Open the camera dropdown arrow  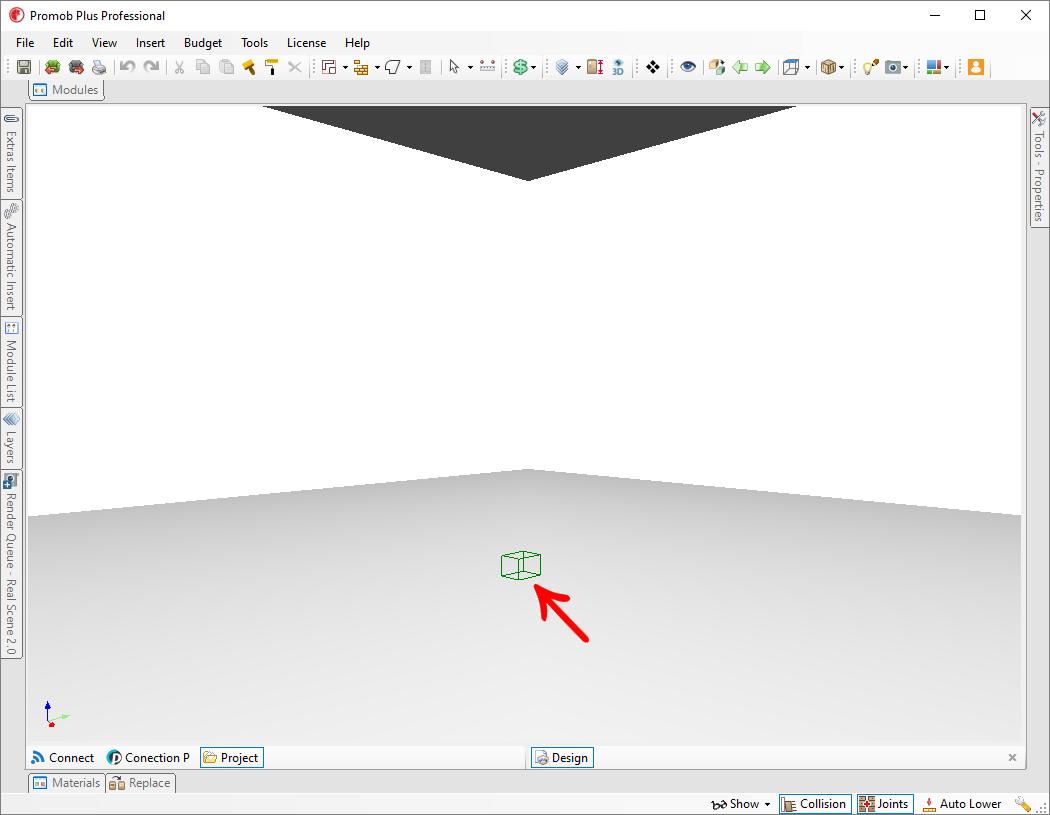coord(906,67)
